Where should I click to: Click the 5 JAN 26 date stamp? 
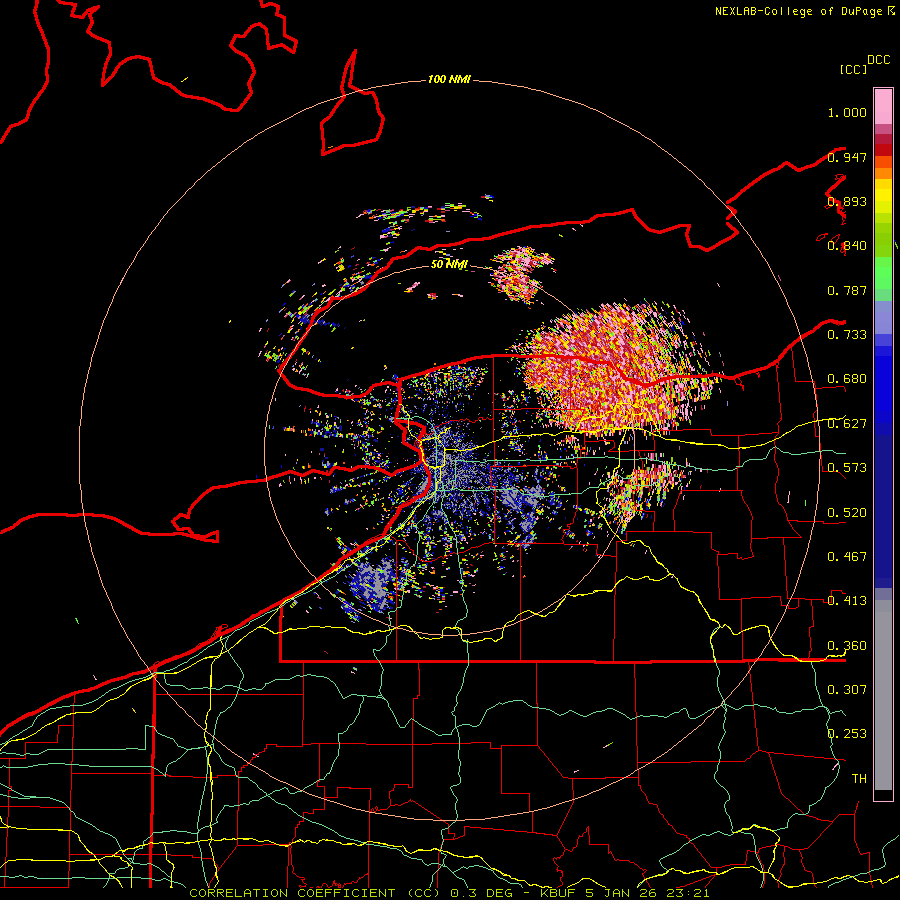pos(622,893)
